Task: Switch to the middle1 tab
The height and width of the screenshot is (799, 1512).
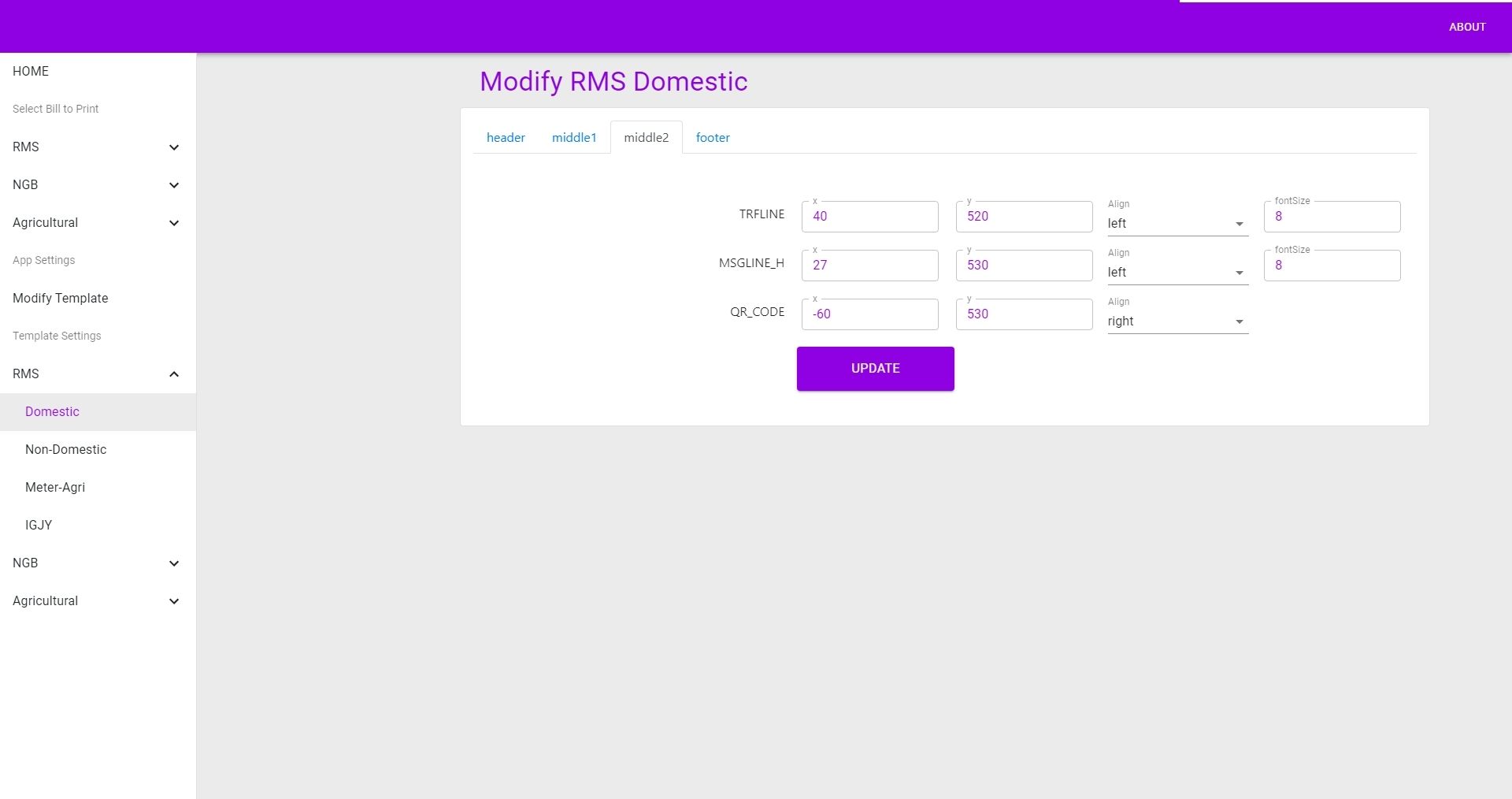Action: pos(574,138)
